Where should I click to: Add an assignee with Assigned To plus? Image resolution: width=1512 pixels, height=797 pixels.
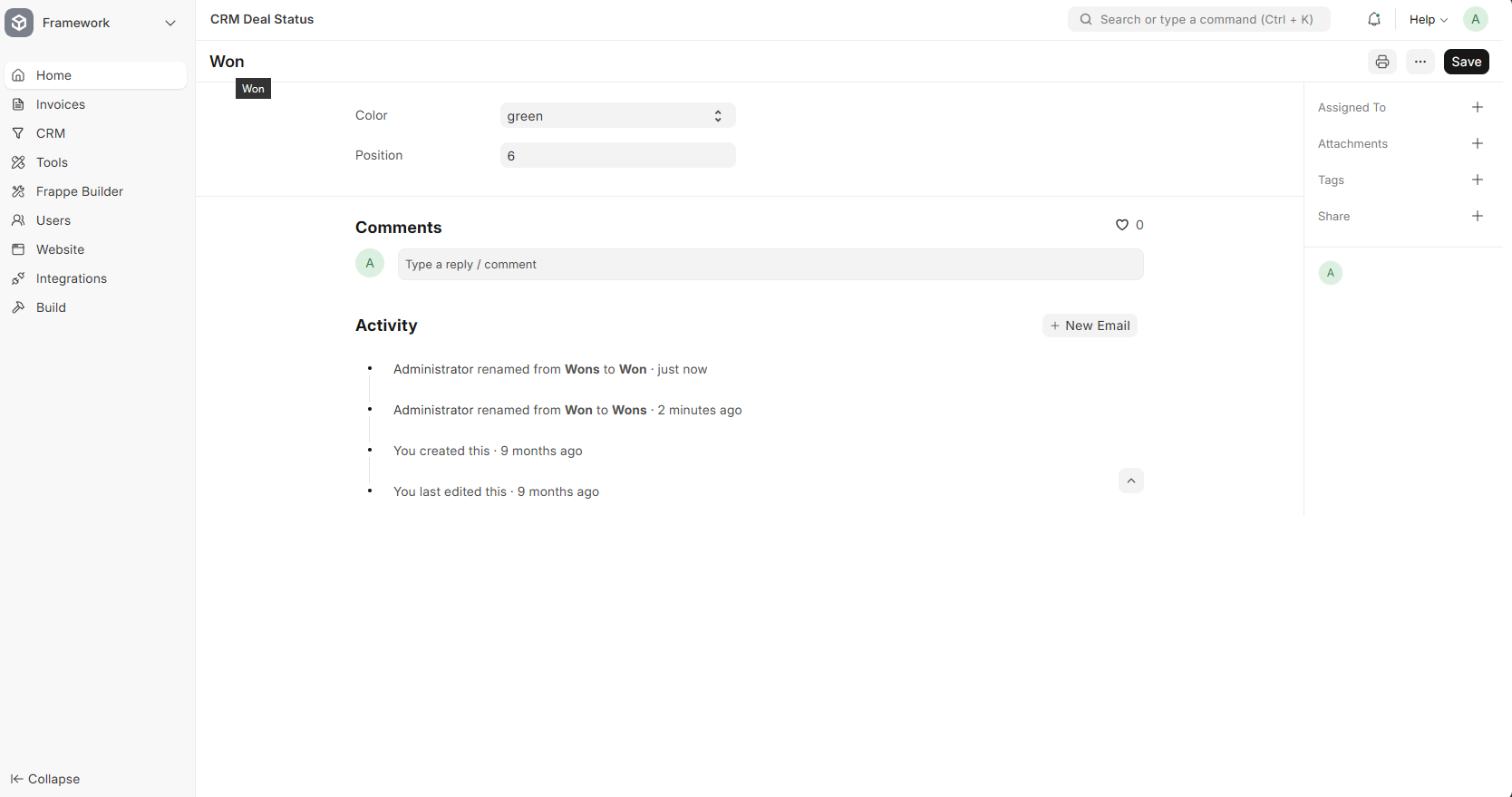[x=1477, y=107]
